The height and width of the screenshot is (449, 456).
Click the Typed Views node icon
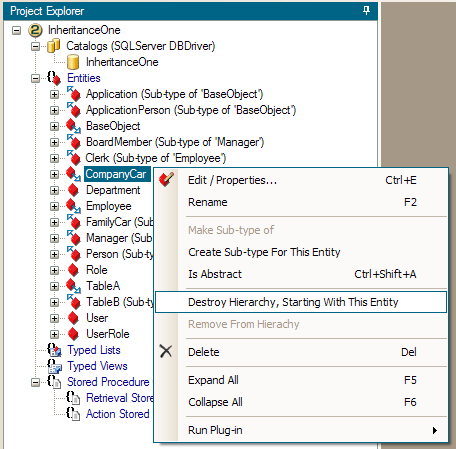(54, 366)
